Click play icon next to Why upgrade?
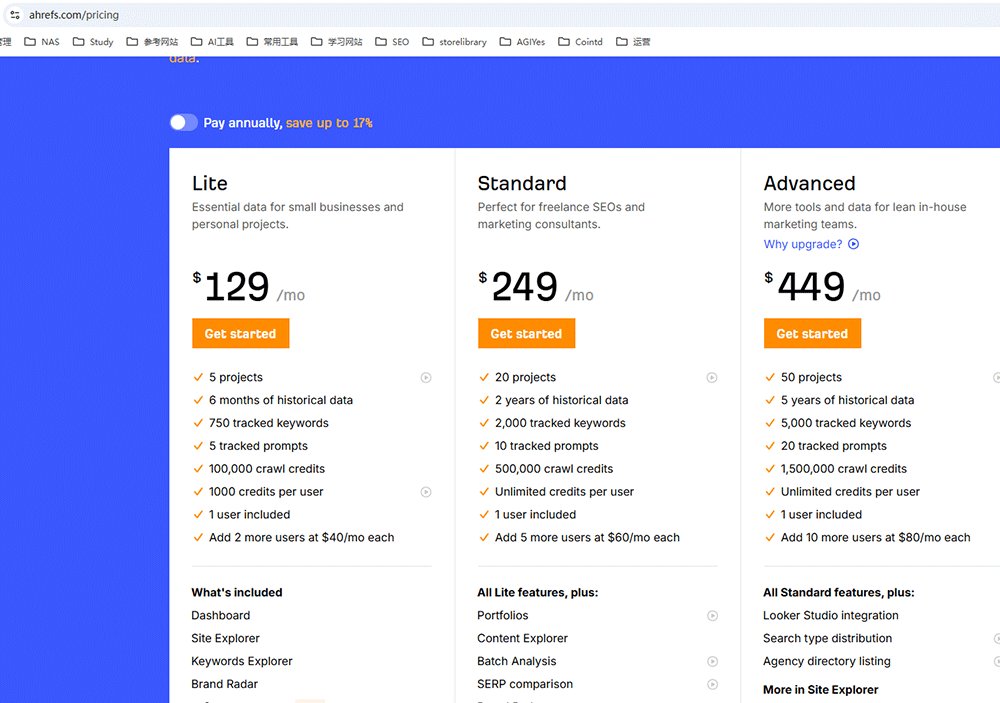The image size is (1000, 703). (853, 244)
